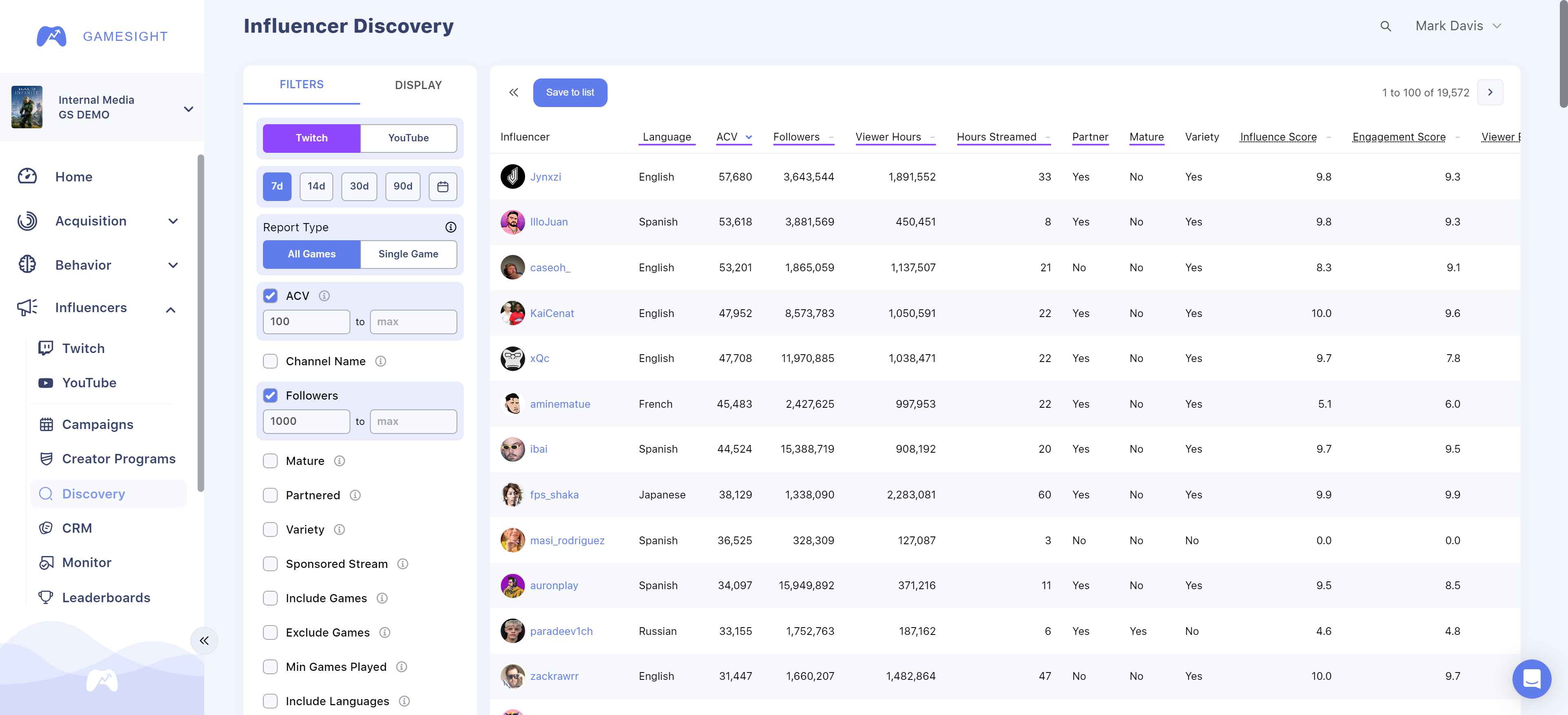Show ACV filter info icon
The image size is (1568, 715).
pyautogui.click(x=325, y=296)
